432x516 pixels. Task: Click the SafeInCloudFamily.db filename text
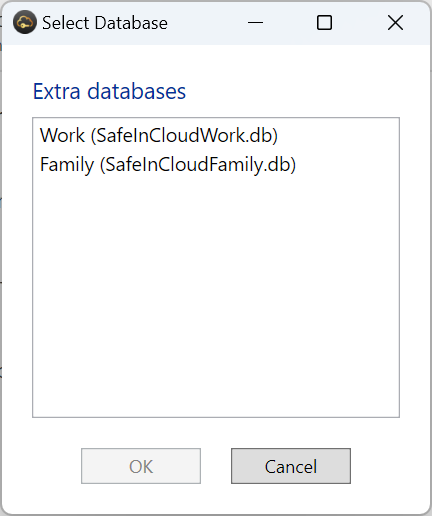(x=198, y=164)
